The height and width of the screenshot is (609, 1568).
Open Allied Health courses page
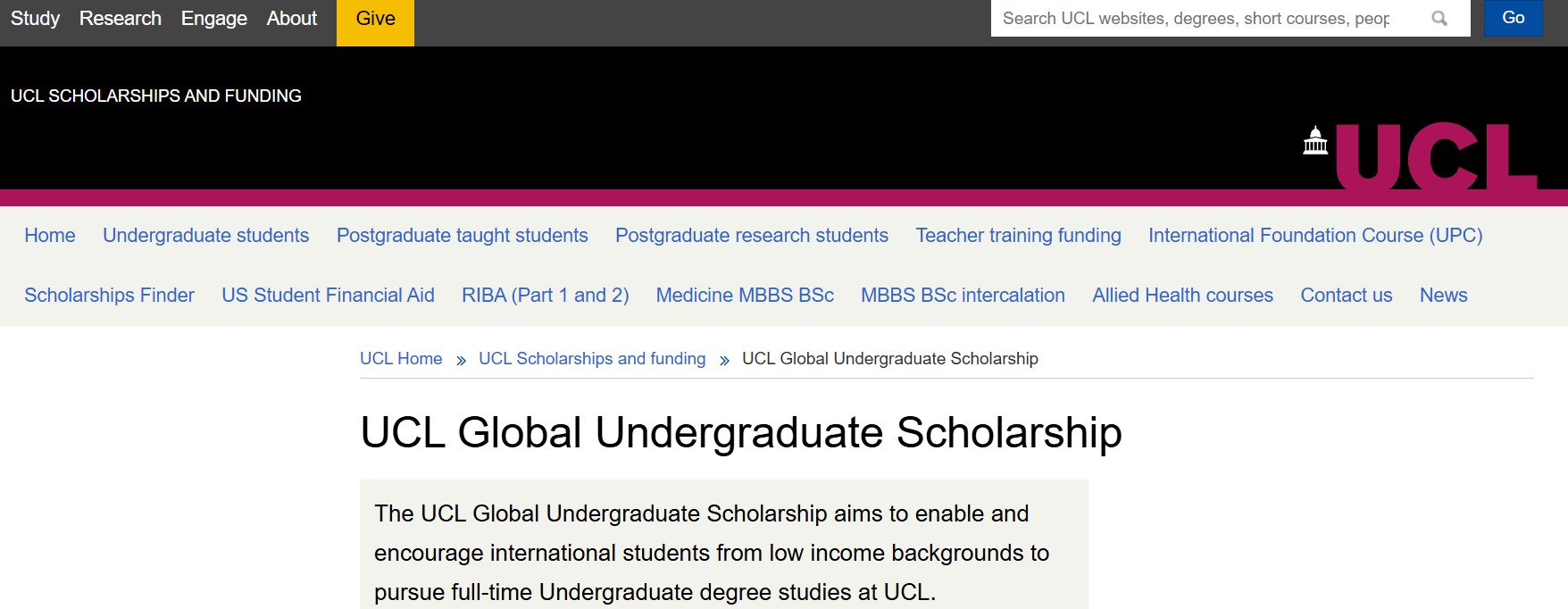pyautogui.click(x=1182, y=296)
